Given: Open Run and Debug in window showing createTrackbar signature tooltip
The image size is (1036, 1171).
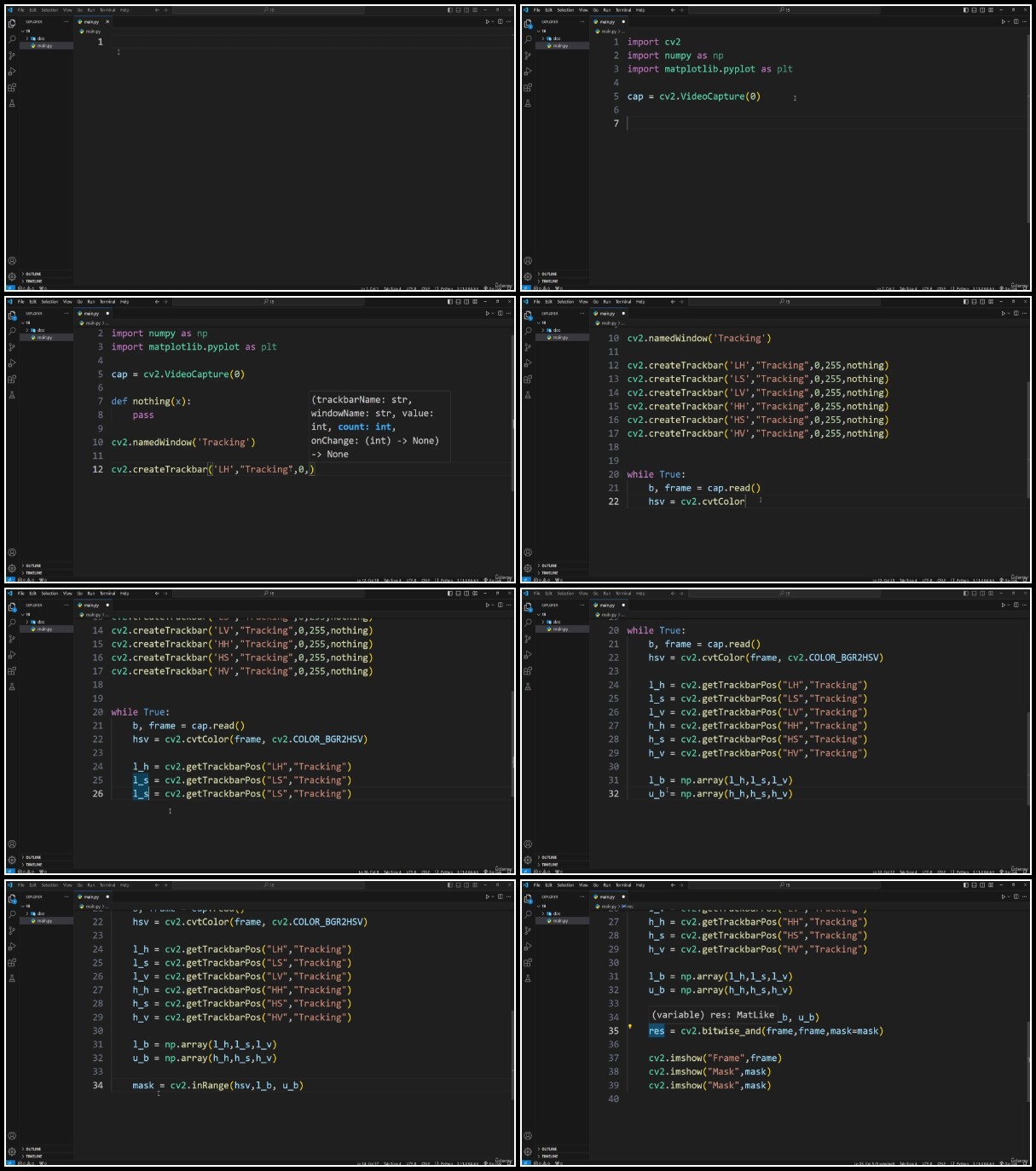Looking at the screenshot, I should click(12, 363).
